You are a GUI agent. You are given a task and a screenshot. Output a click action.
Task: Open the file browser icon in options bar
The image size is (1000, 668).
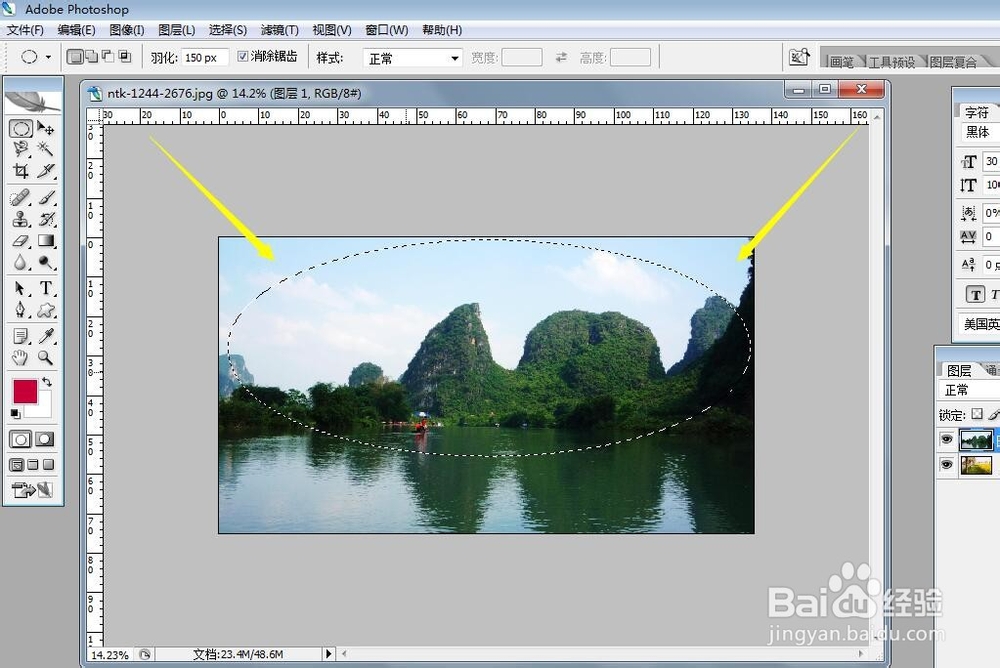[799, 57]
